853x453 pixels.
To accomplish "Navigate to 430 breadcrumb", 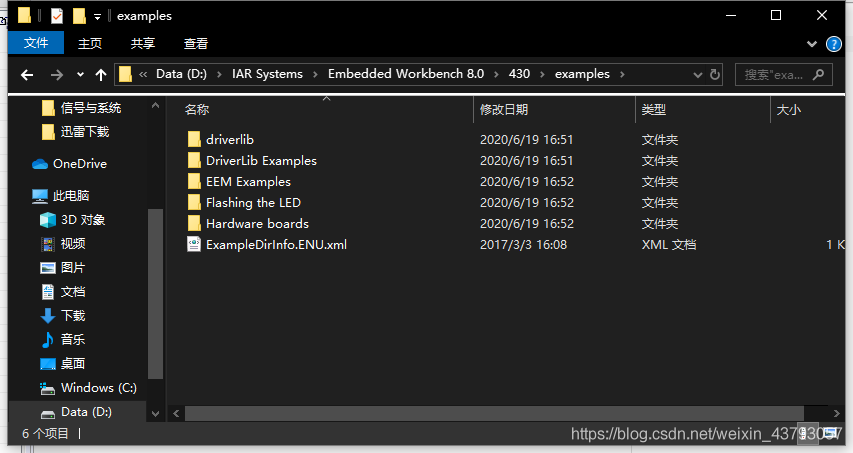I will [x=519, y=74].
